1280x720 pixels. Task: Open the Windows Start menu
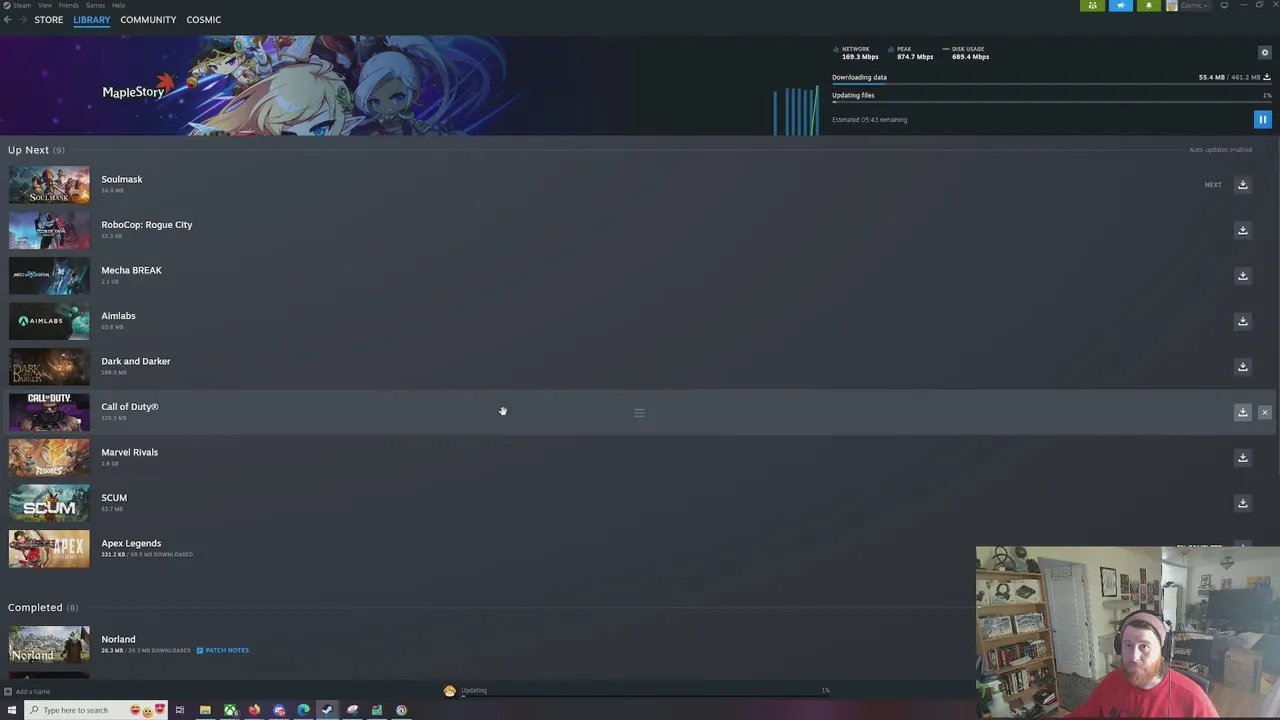point(12,710)
